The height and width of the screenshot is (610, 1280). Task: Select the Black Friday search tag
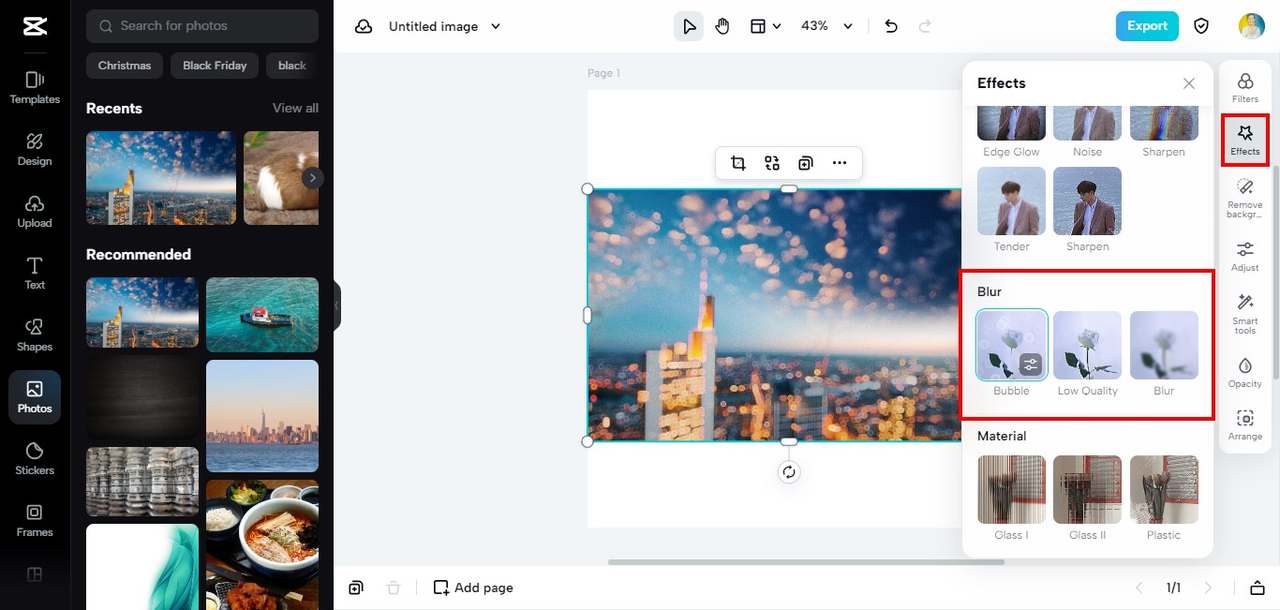coord(215,65)
